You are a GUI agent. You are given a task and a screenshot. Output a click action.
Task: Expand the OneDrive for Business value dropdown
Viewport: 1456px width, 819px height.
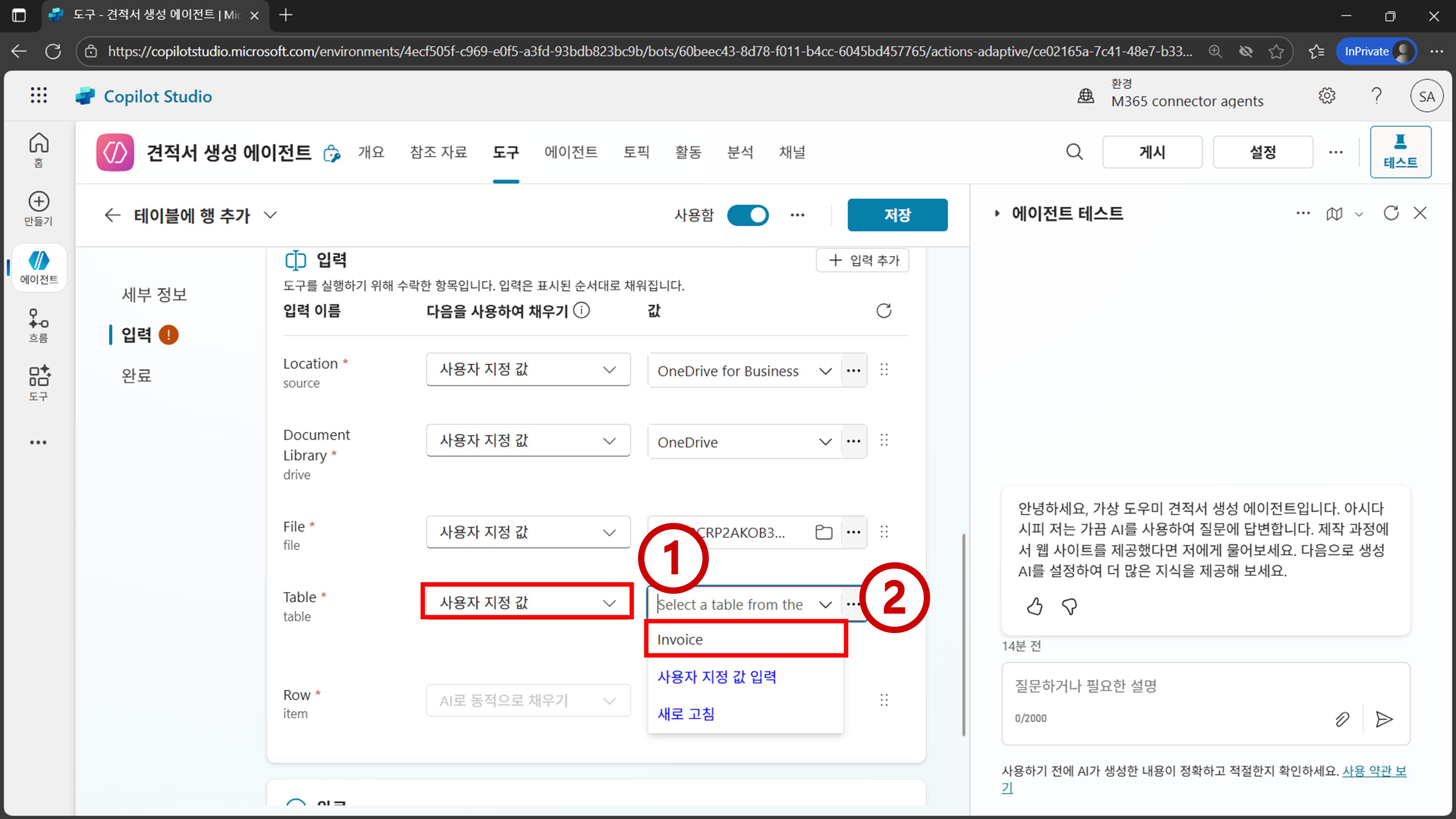825,371
